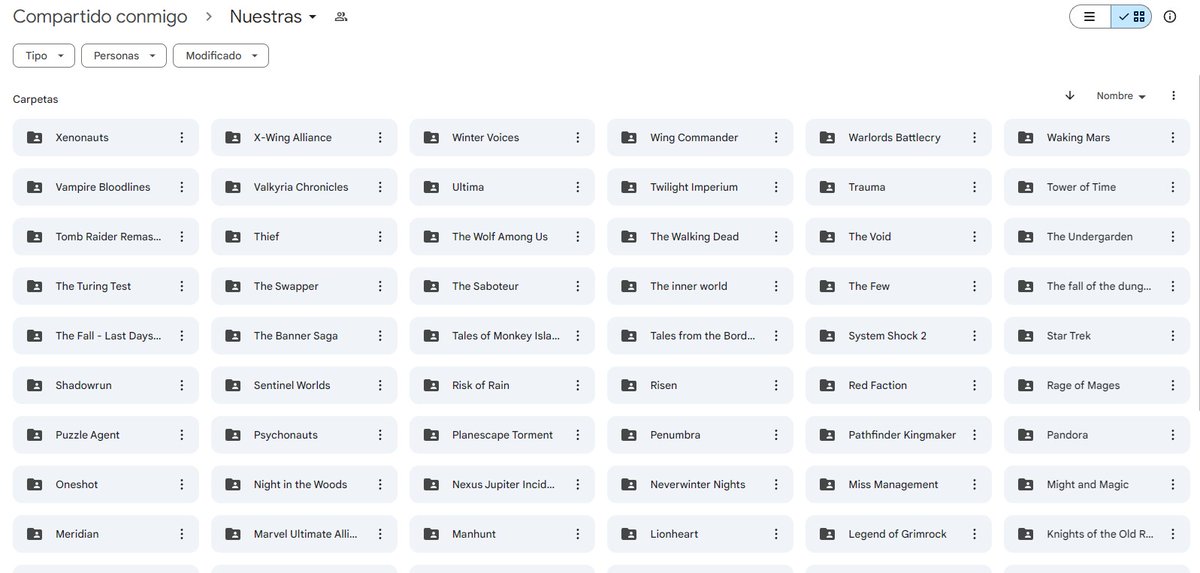Open more options for Oneshot folder
The height and width of the screenshot is (573, 1200).
pyautogui.click(x=182, y=485)
